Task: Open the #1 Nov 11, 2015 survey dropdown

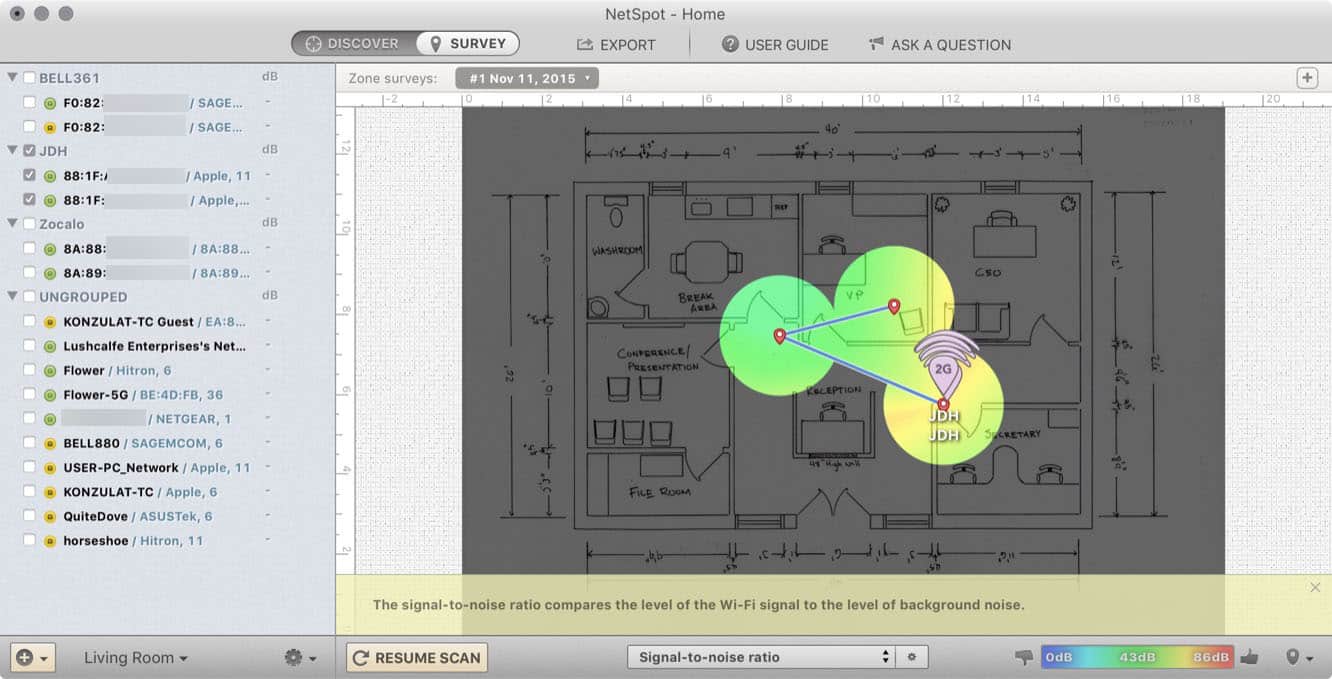Action: pos(526,78)
